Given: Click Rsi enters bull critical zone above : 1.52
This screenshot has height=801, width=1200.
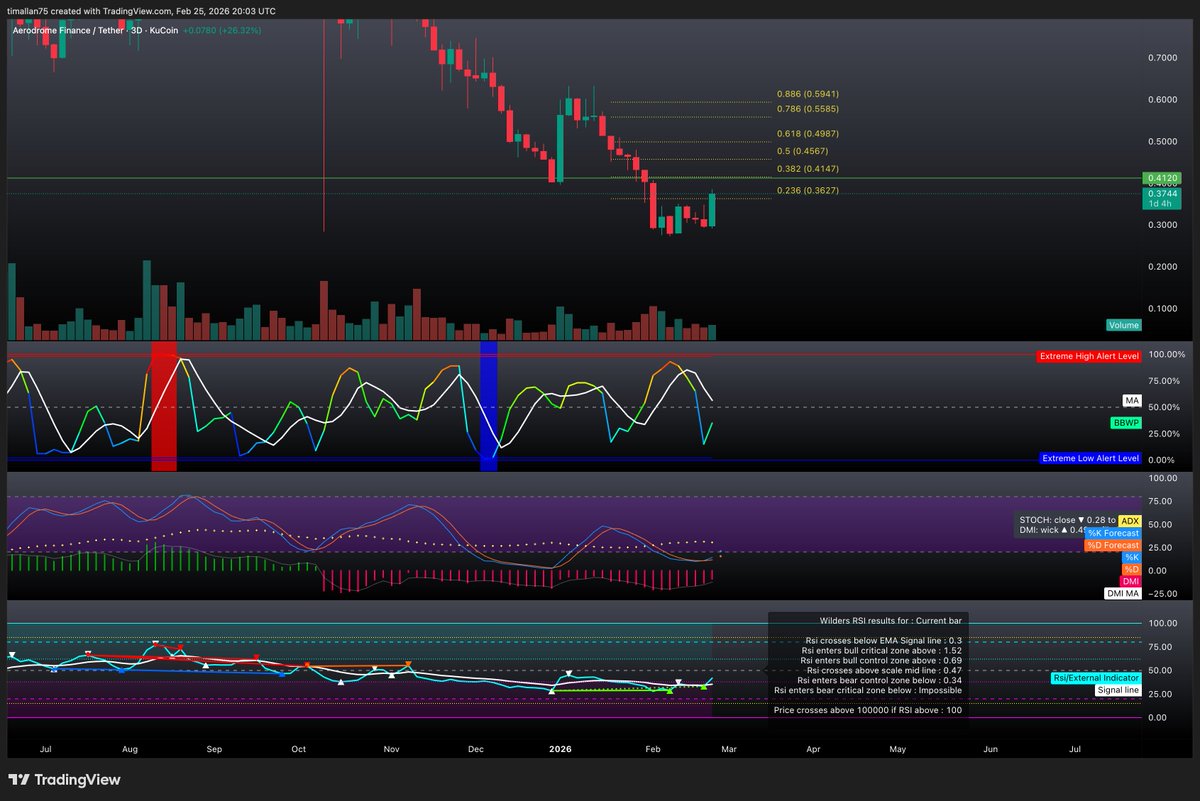Looking at the screenshot, I should point(881,650).
